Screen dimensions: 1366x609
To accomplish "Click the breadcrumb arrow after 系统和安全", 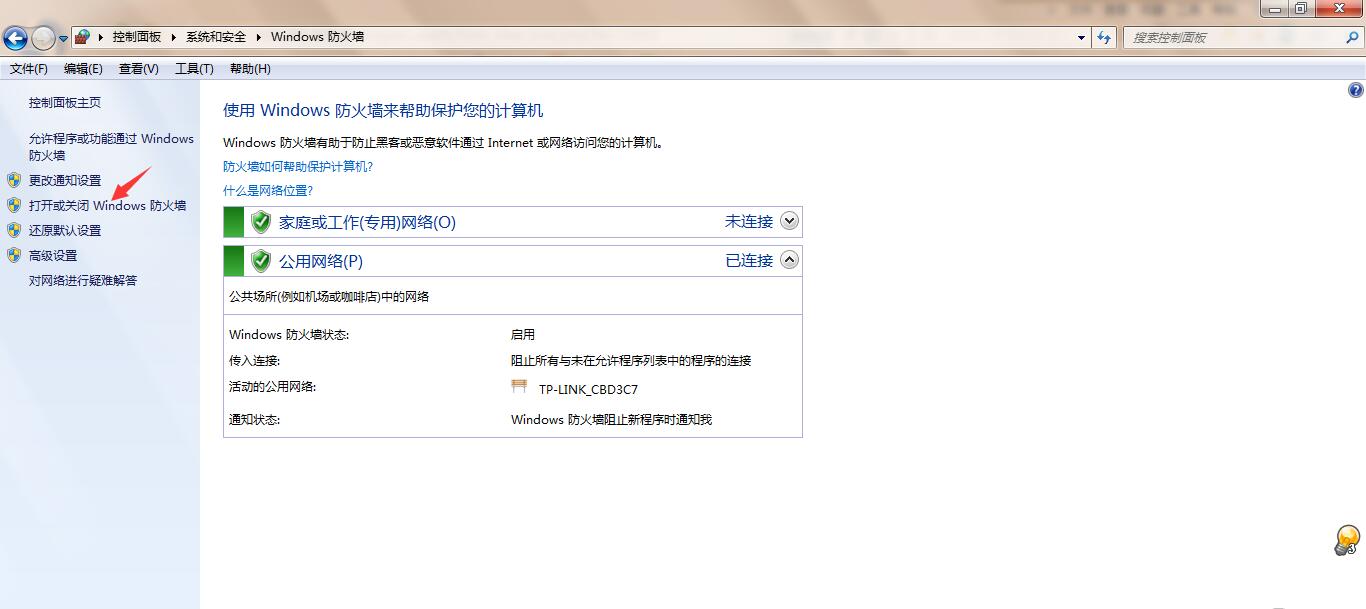I will pos(258,37).
